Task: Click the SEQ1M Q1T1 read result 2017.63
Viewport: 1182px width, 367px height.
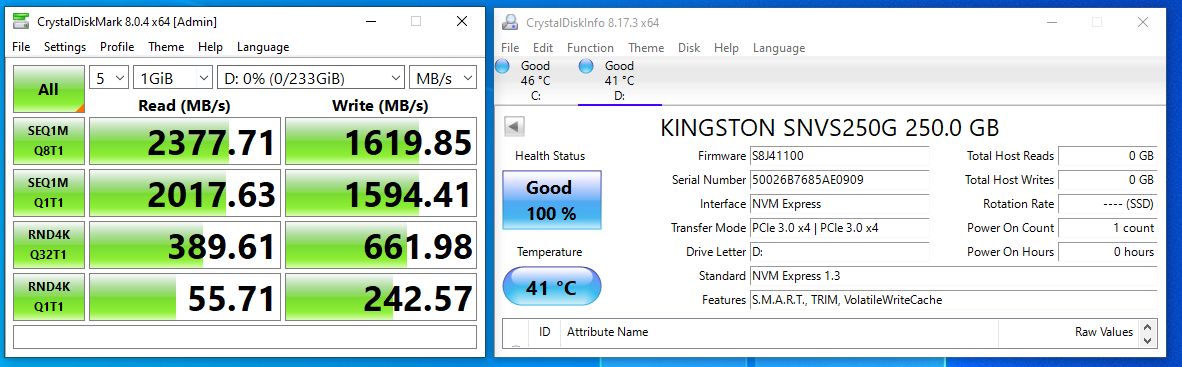Action: [x=185, y=193]
